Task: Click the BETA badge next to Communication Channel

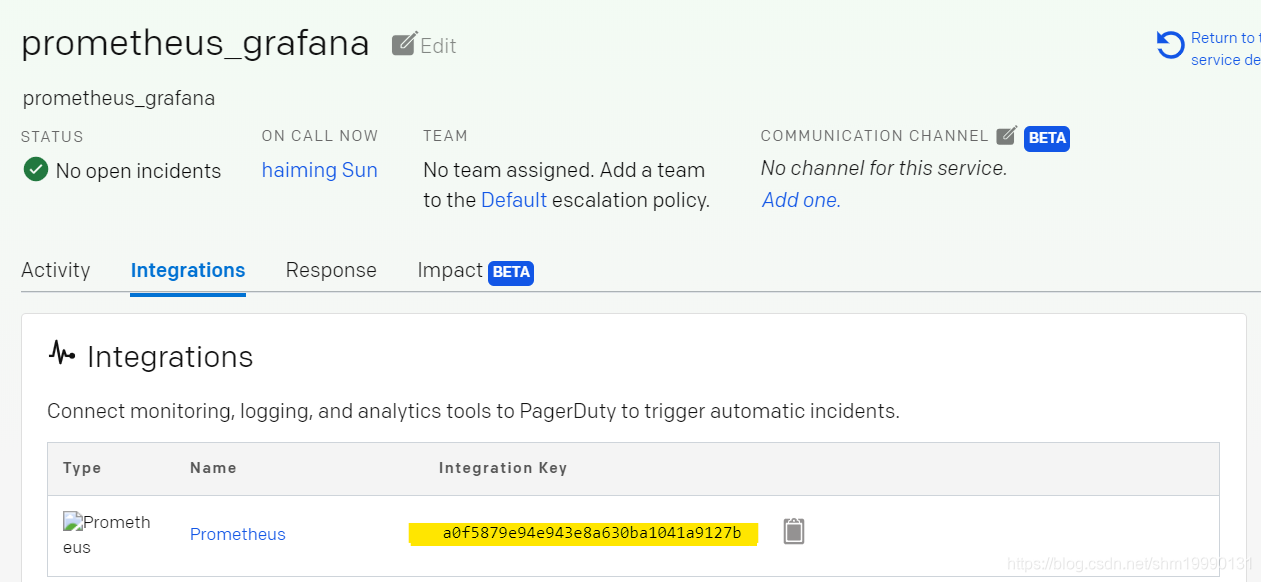Action: click(1047, 138)
